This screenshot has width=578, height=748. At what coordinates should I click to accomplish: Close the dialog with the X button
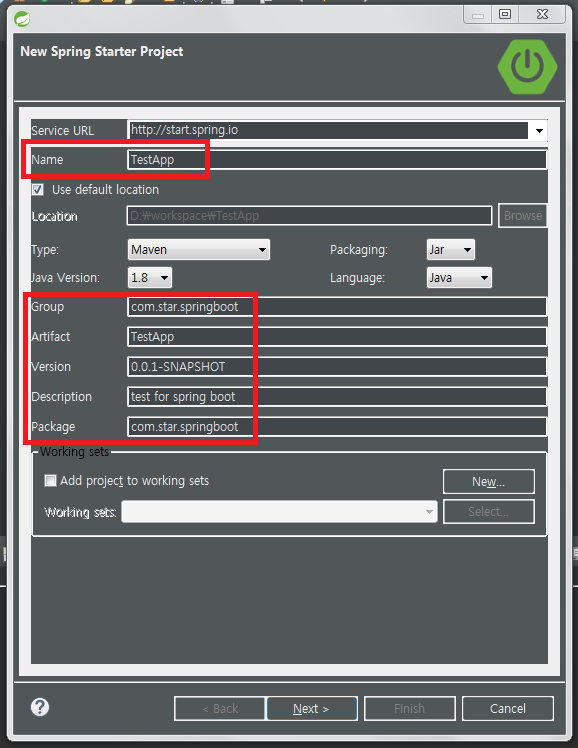pos(542,14)
